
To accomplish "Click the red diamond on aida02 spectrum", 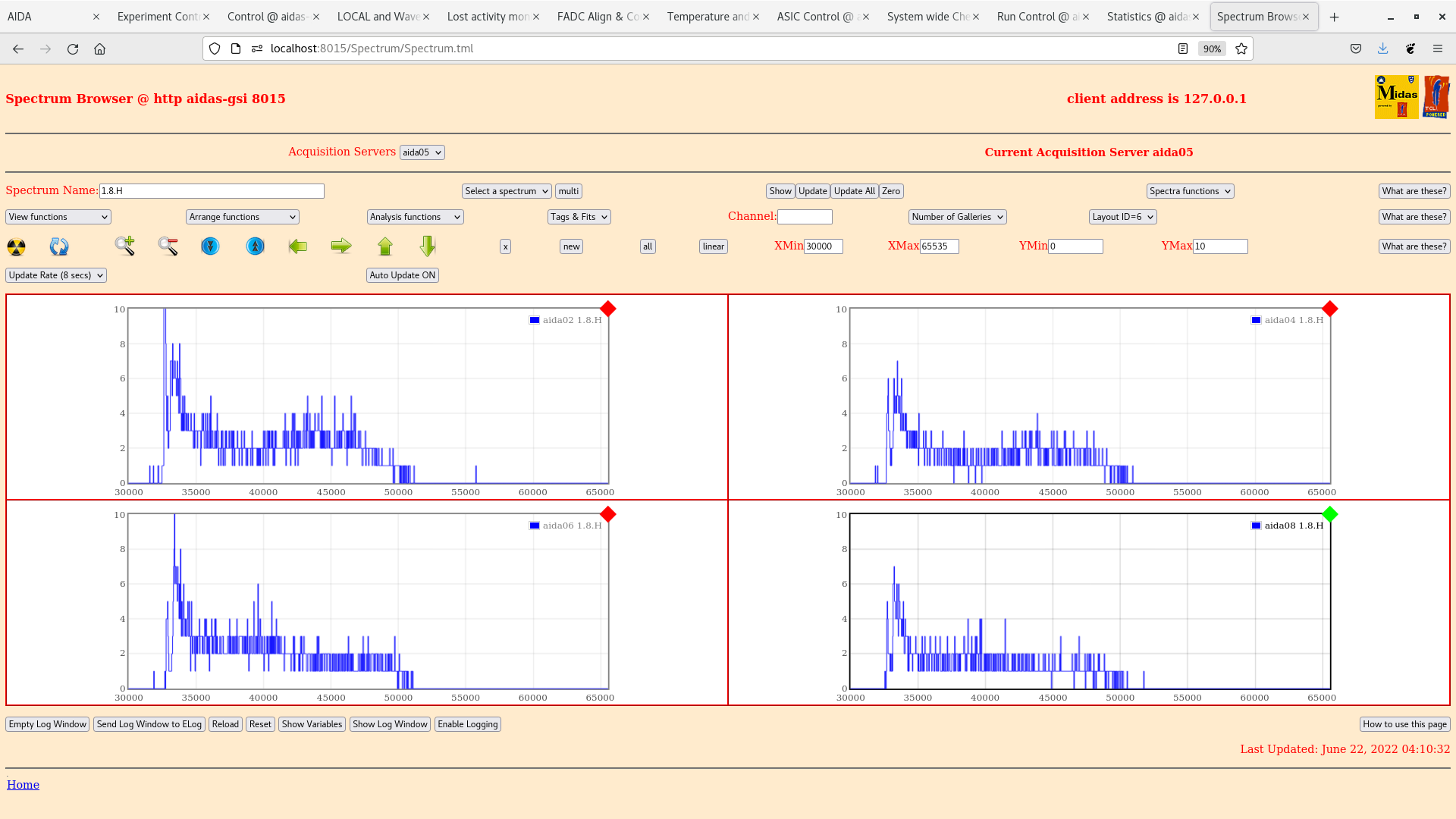I will (x=607, y=309).
